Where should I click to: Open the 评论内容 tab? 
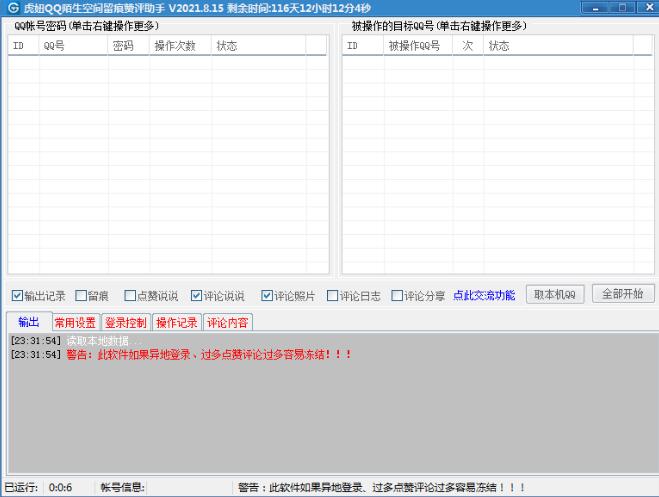228,323
